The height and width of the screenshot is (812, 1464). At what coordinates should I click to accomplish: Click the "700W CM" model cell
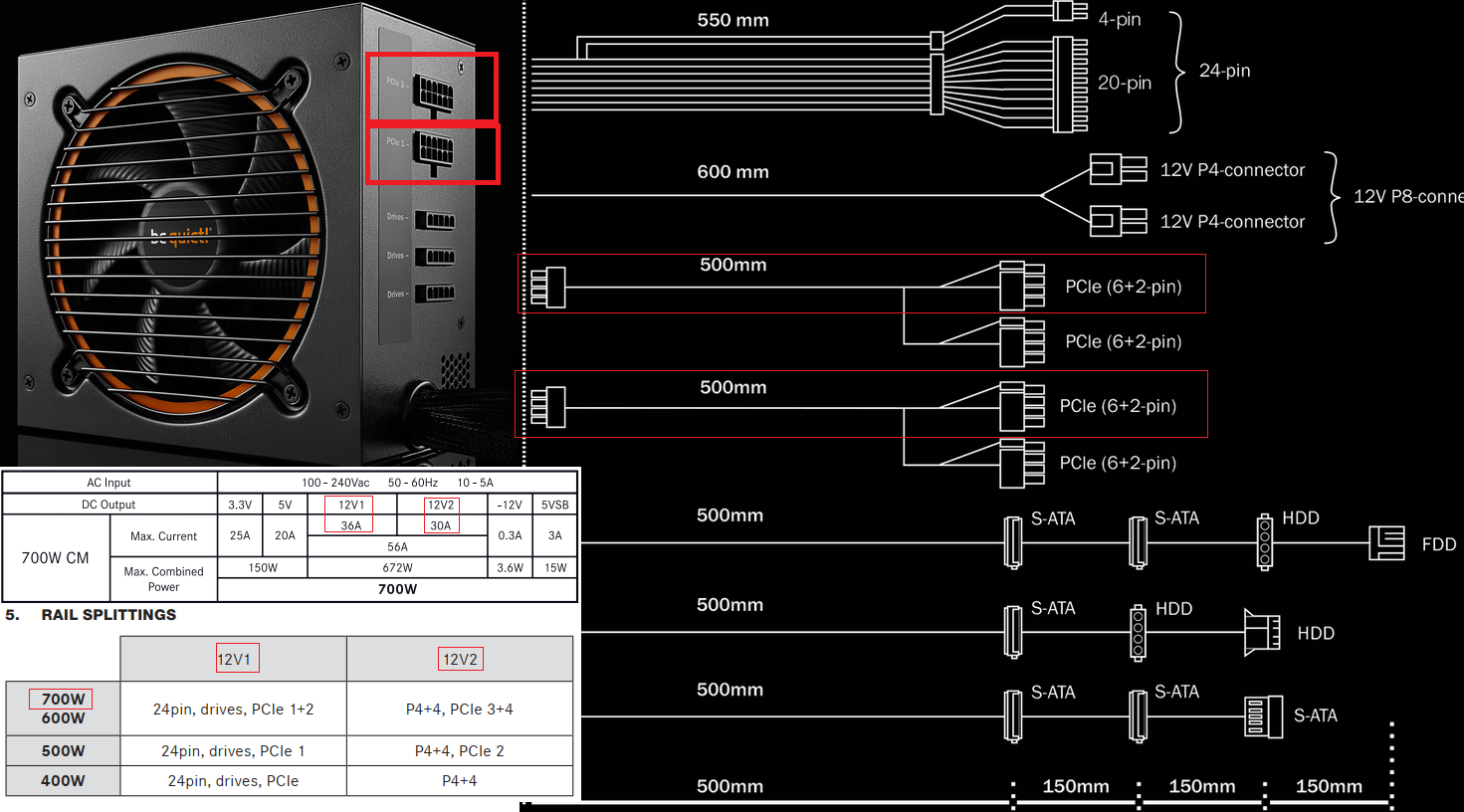(x=56, y=558)
